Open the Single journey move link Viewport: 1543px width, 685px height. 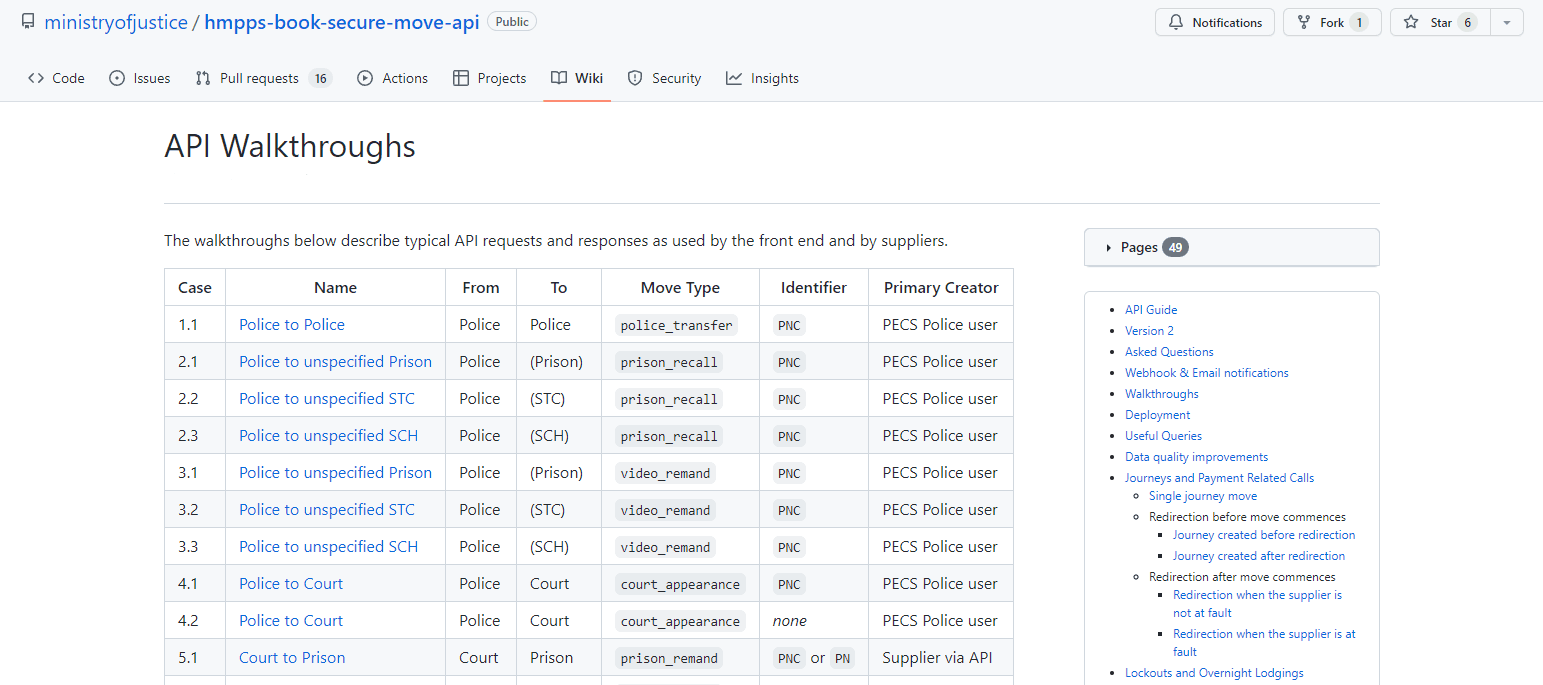point(1202,496)
